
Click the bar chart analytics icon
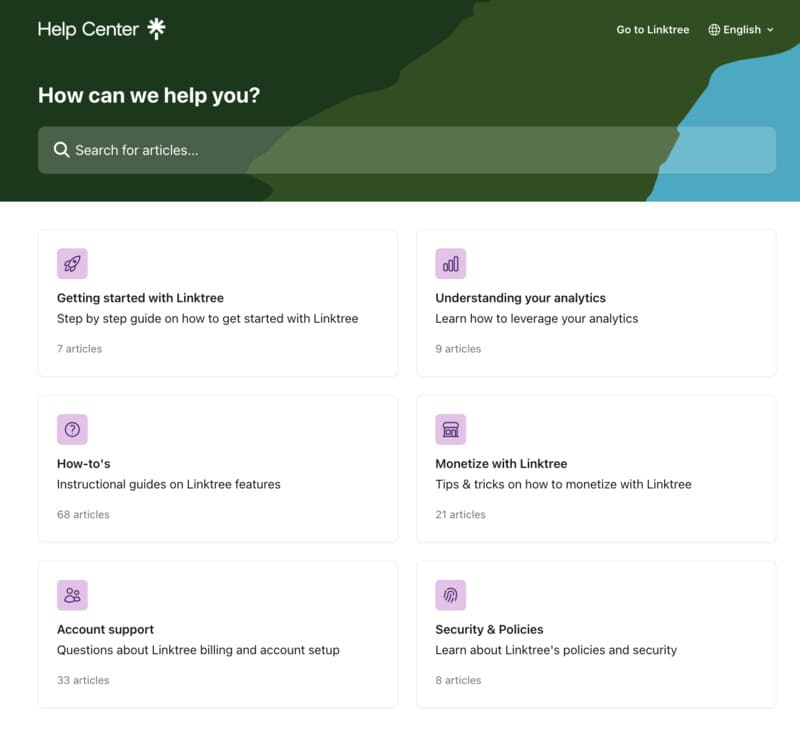click(x=451, y=264)
